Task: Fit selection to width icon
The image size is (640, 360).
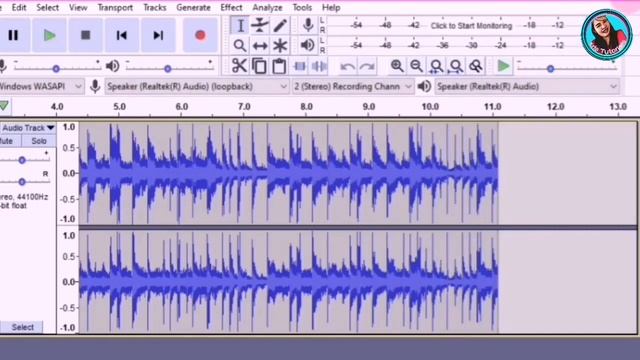Action: click(x=436, y=66)
